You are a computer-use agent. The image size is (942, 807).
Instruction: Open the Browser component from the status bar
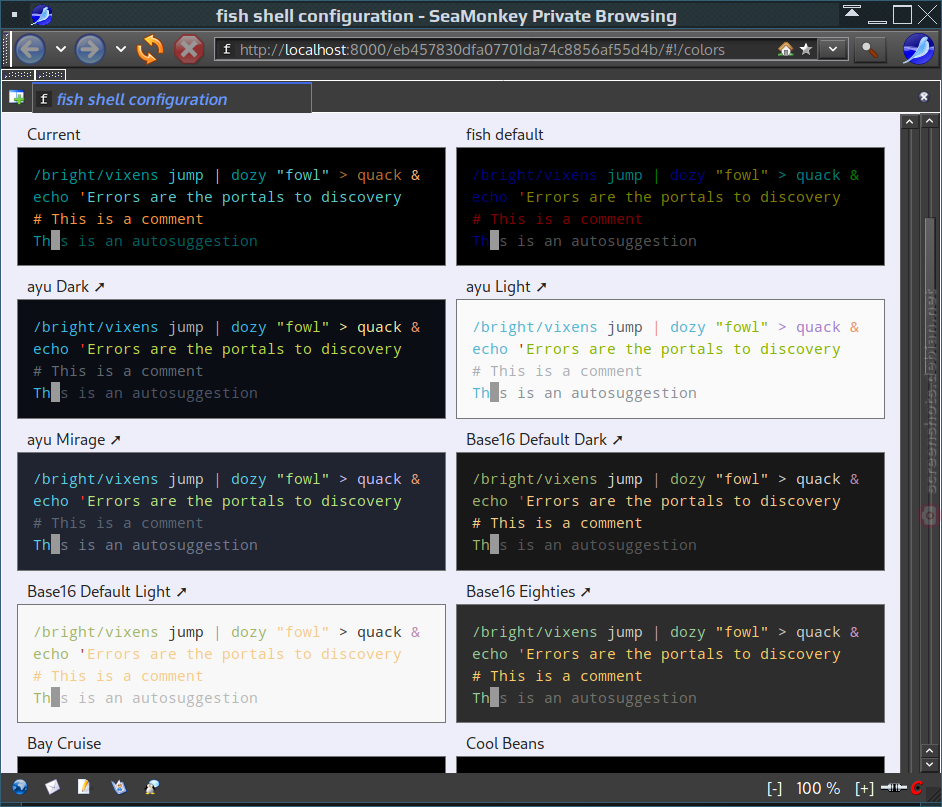coord(20,787)
